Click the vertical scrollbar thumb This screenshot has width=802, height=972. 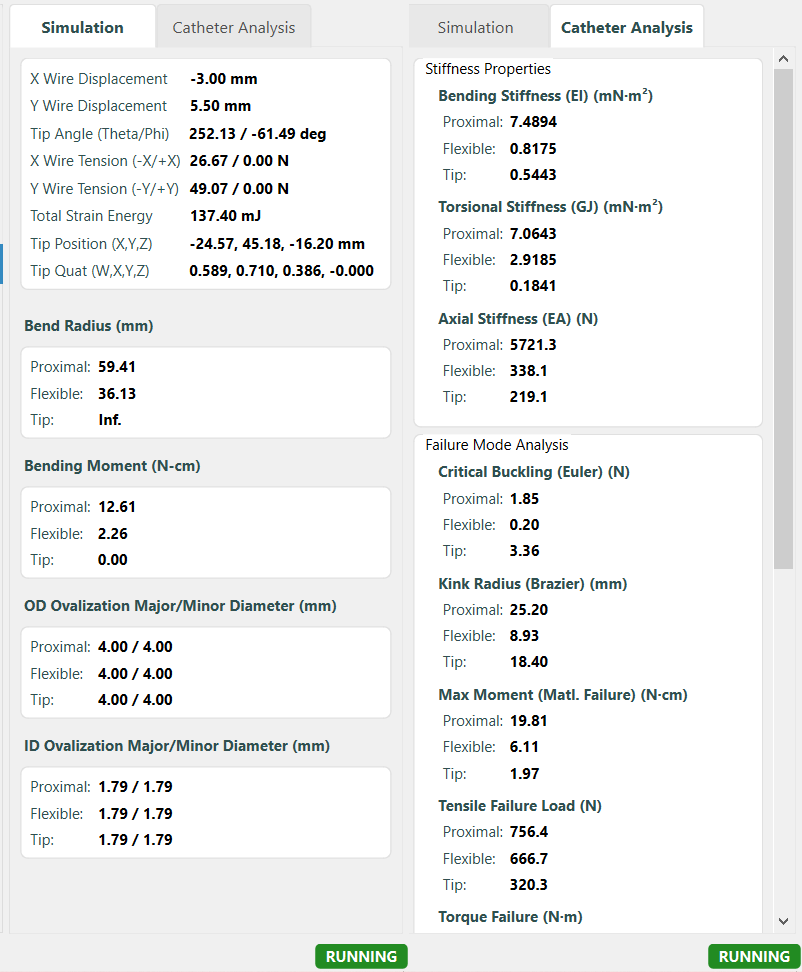783,320
